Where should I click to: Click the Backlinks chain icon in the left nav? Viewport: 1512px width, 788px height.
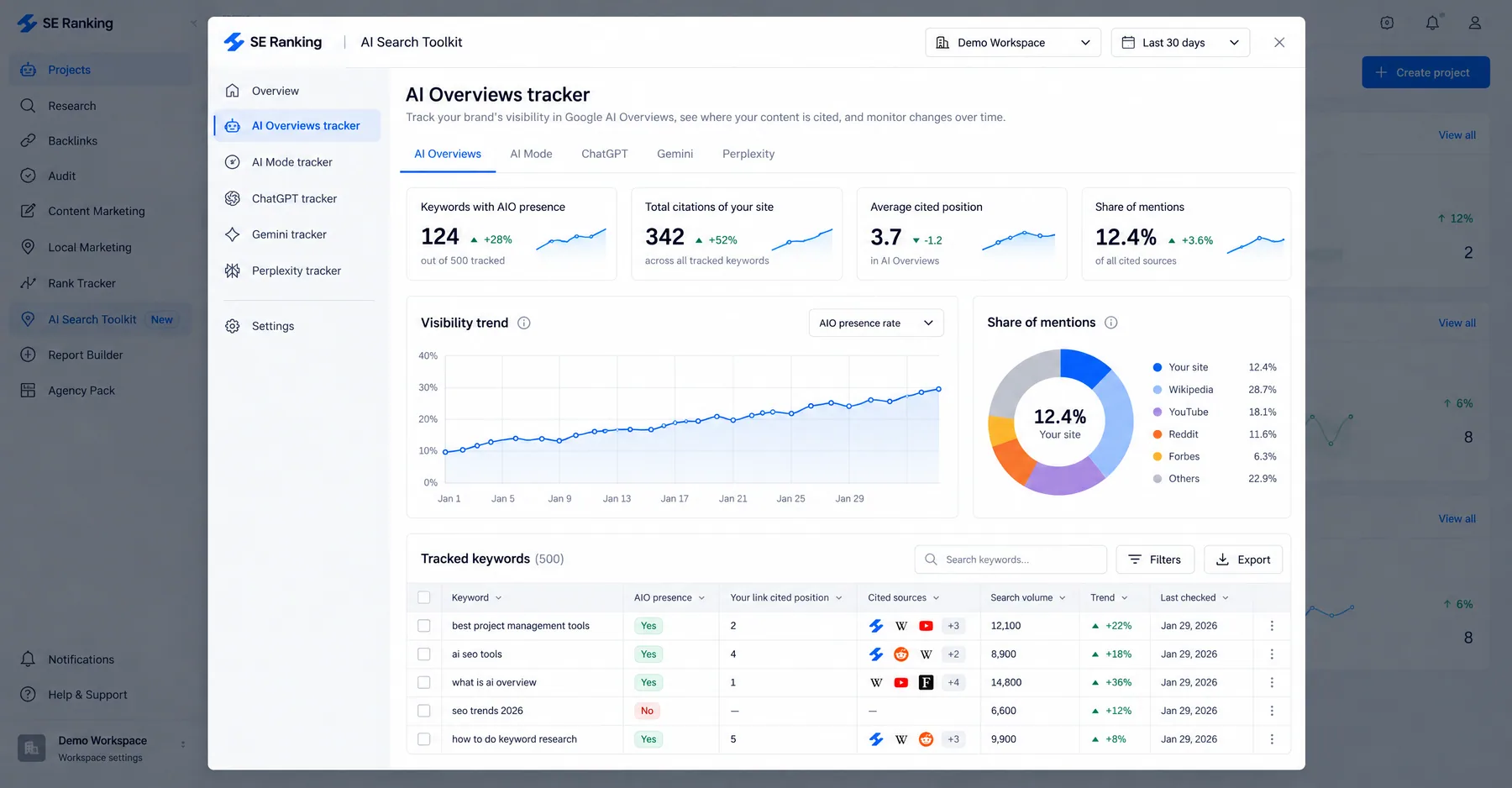tap(28, 140)
